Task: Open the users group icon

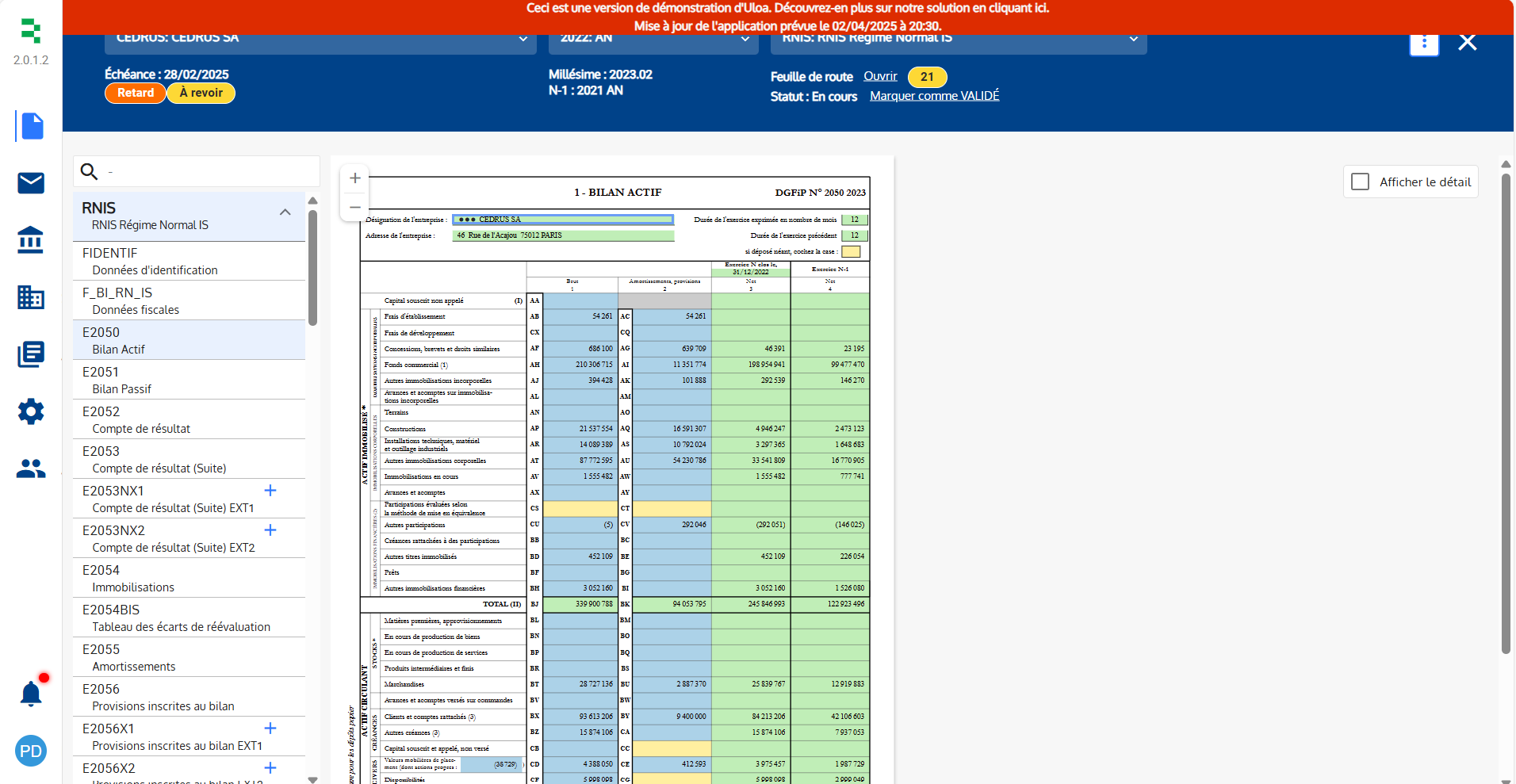Action: 31,468
